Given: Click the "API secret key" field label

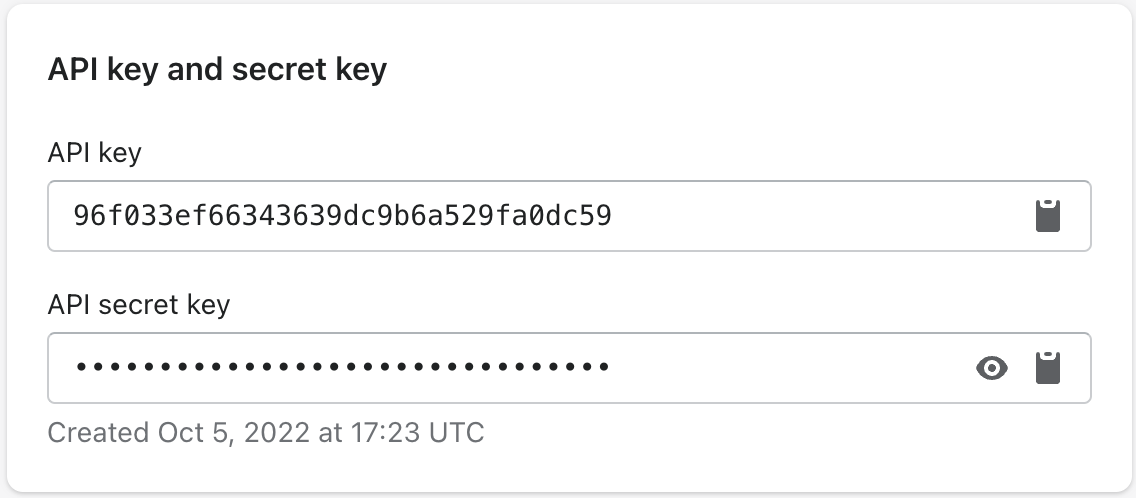Looking at the screenshot, I should (139, 305).
